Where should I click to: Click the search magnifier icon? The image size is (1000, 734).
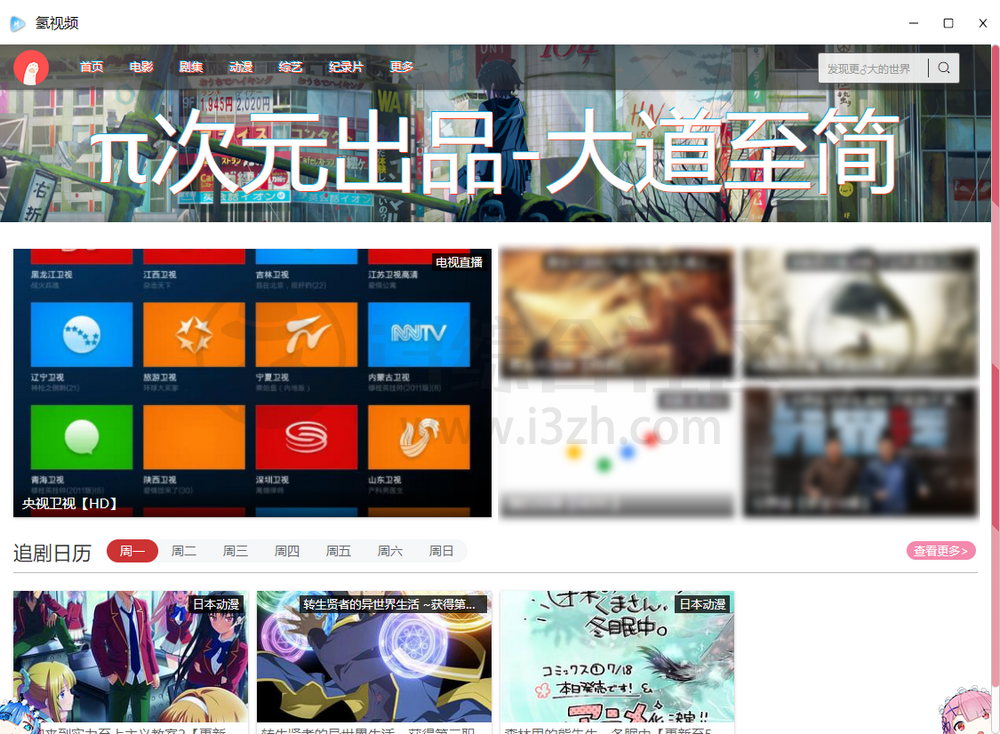pos(944,68)
